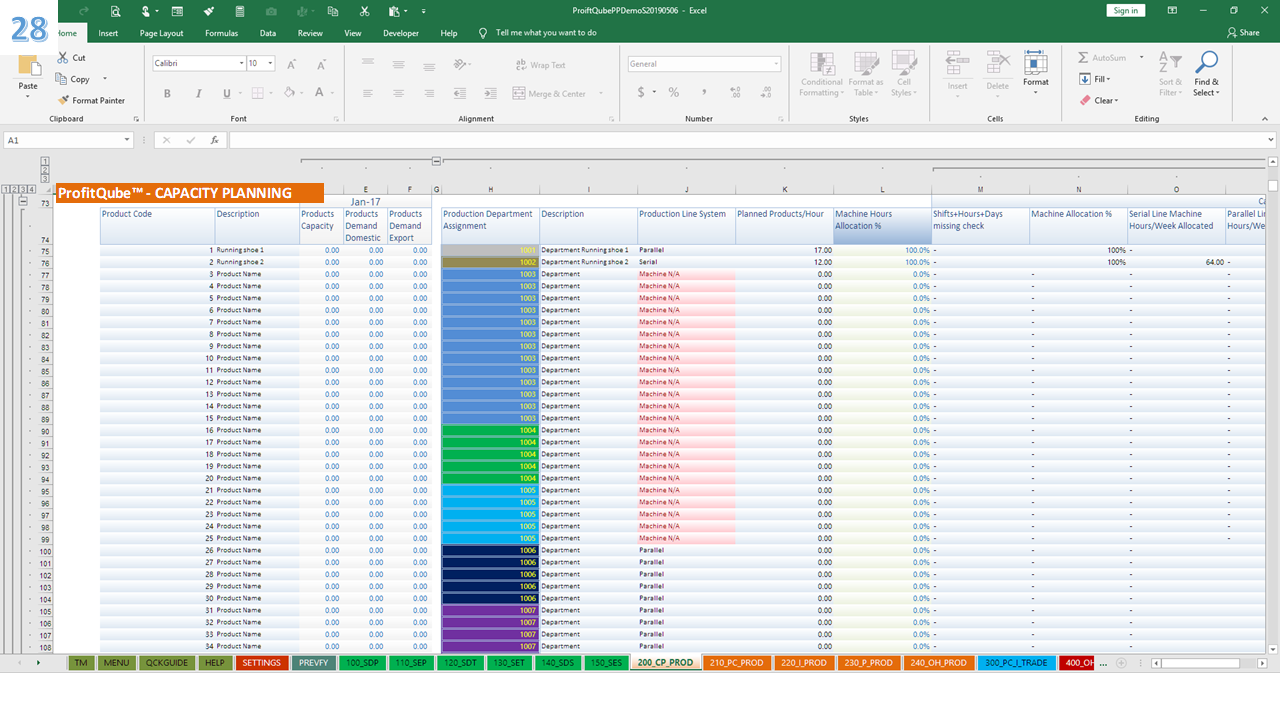Click the horizontal scrollbar thumb at the bottom
This screenshot has width=1280, height=720.
pyautogui.click(x=1200, y=662)
